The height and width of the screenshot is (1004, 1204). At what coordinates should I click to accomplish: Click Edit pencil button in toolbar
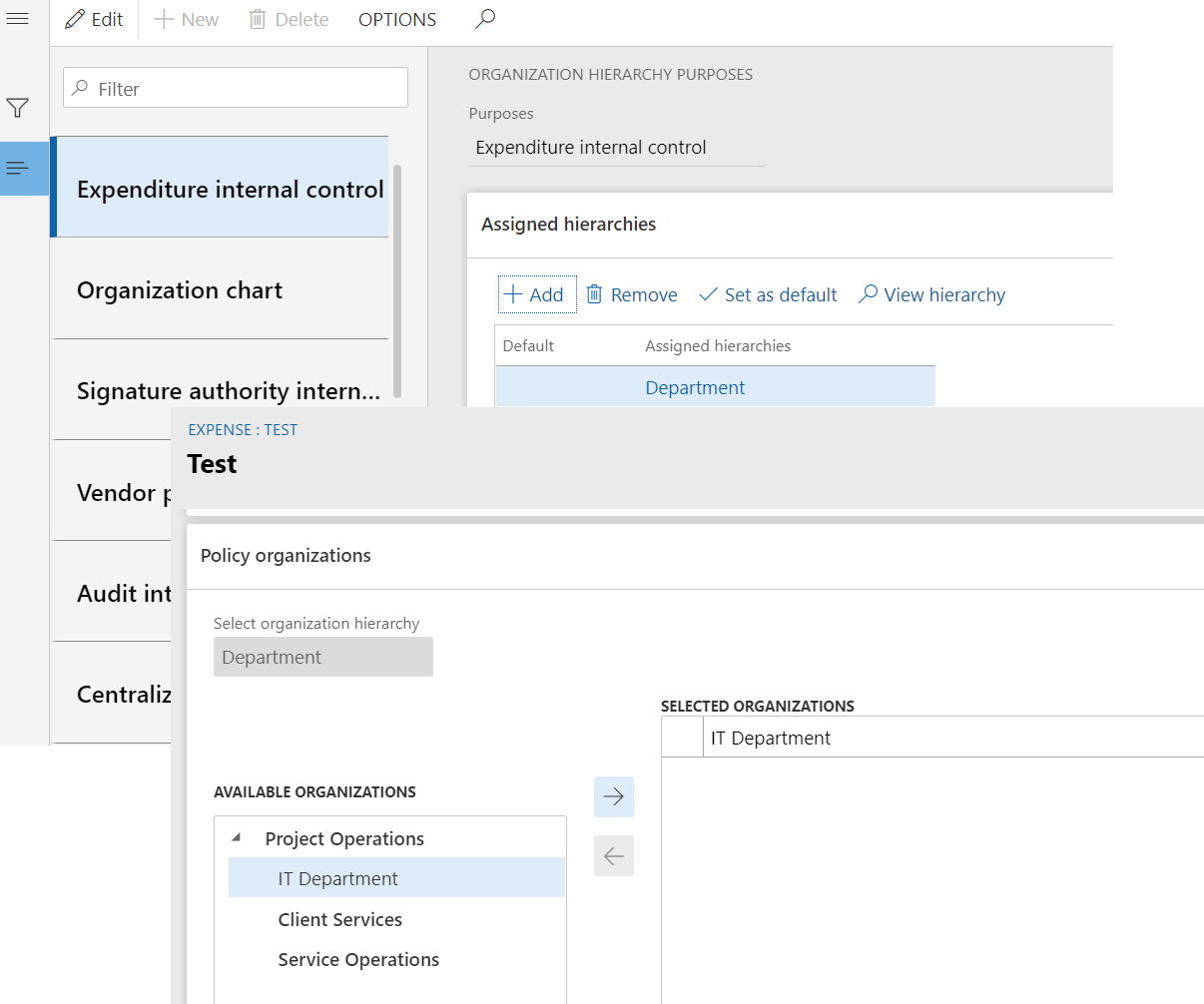coord(94,19)
